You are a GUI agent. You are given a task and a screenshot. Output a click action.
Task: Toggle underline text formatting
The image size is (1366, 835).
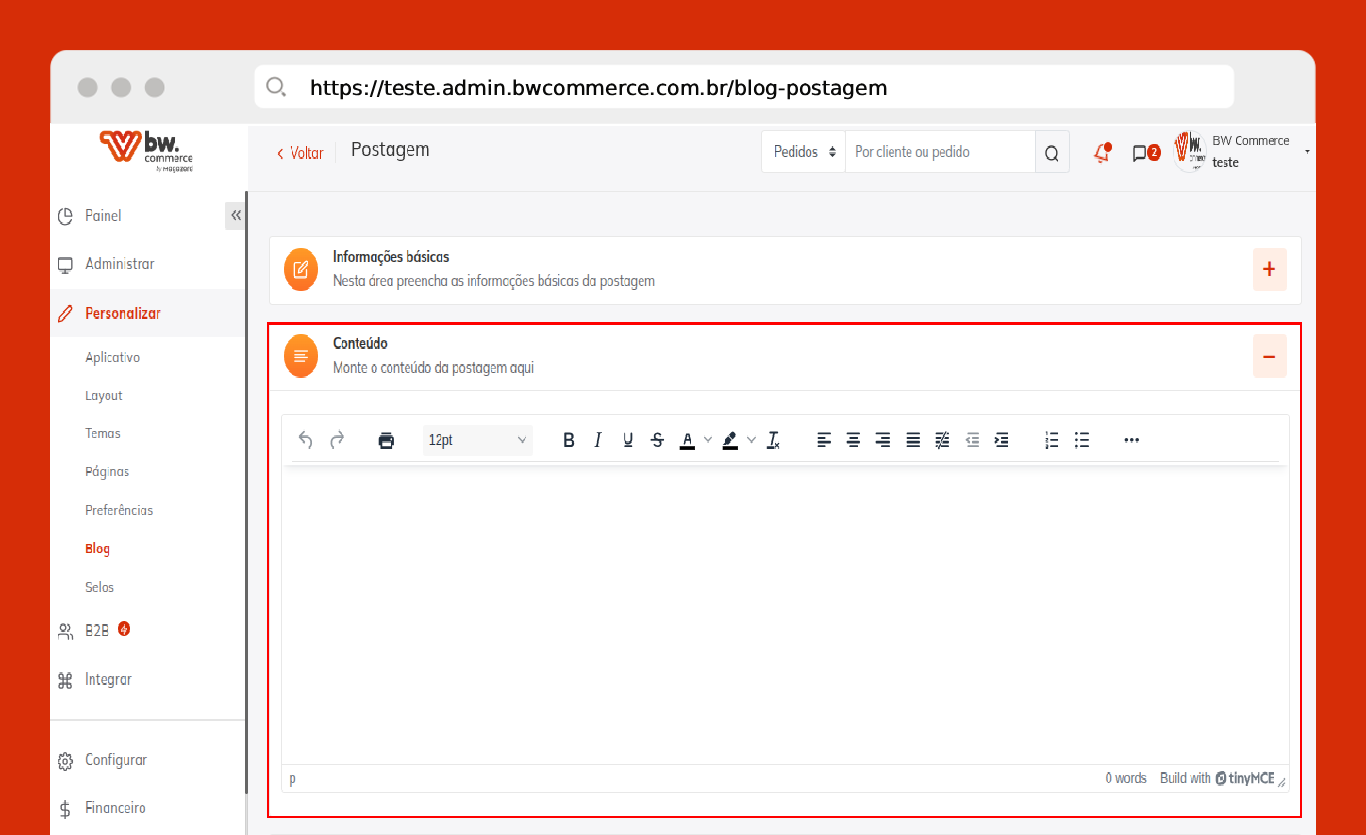(628, 440)
